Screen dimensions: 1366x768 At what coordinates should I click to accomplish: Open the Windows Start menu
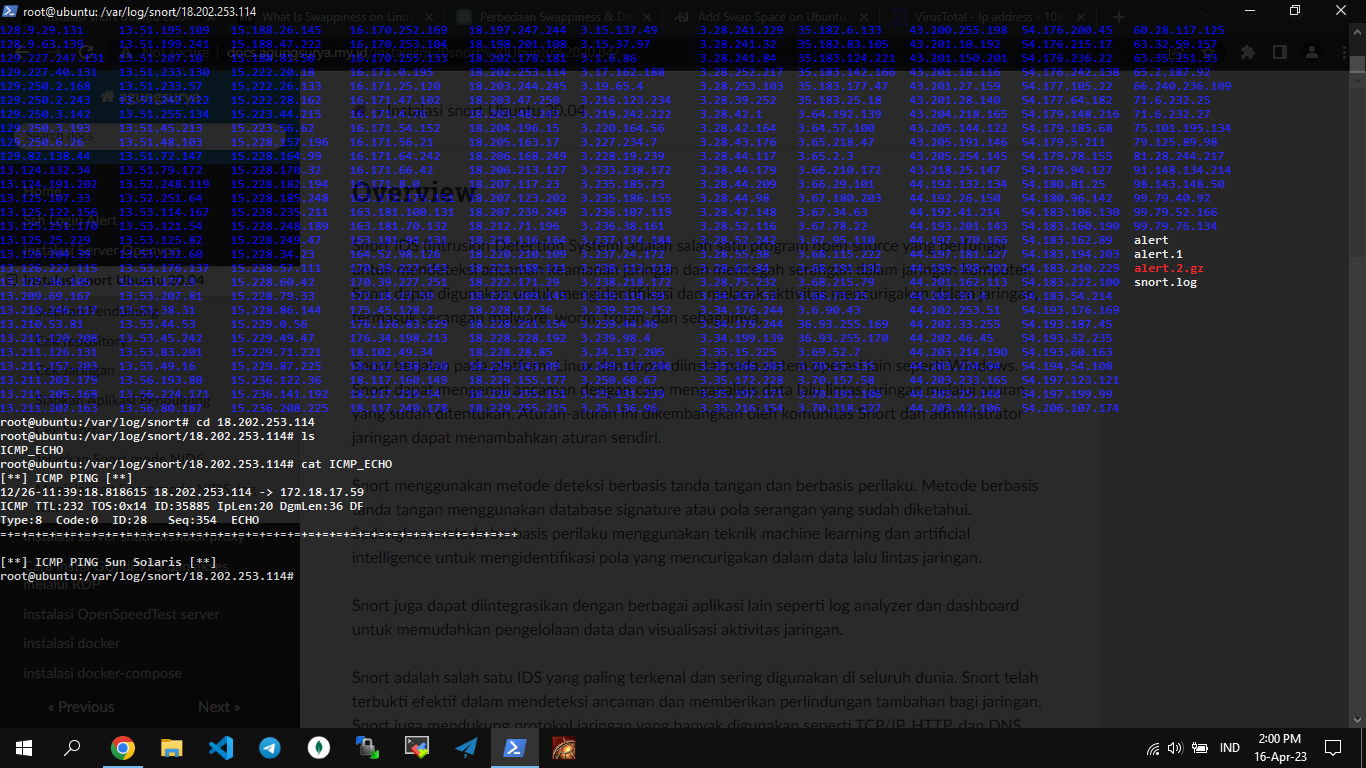[24, 747]
